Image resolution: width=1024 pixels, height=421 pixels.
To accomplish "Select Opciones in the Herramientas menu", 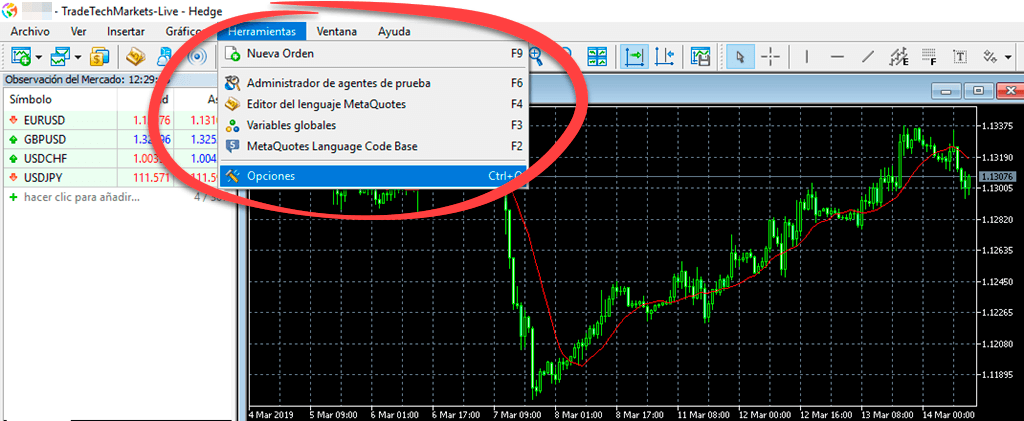I will pos(373,176).
